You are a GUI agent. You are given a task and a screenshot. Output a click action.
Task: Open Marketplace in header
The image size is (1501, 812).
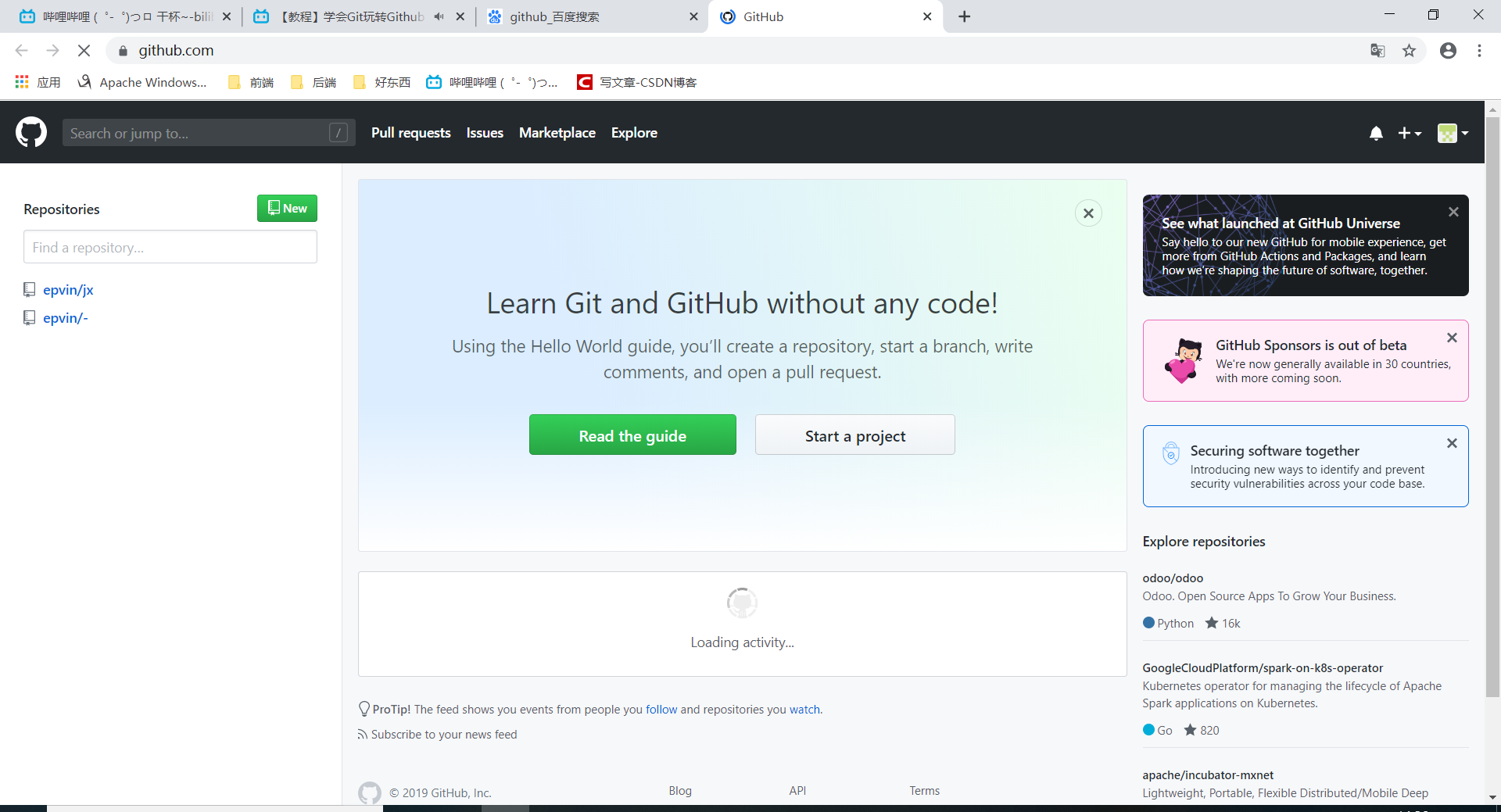(557, 133)
